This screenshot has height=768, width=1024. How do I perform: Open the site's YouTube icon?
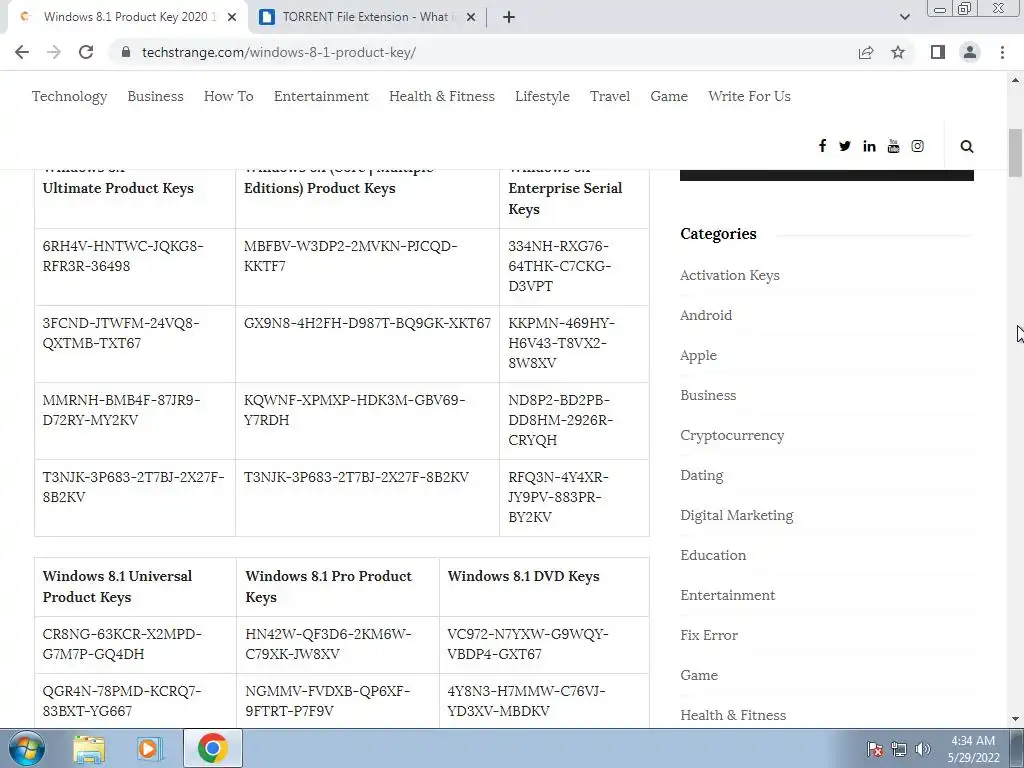tap(893, 146)
